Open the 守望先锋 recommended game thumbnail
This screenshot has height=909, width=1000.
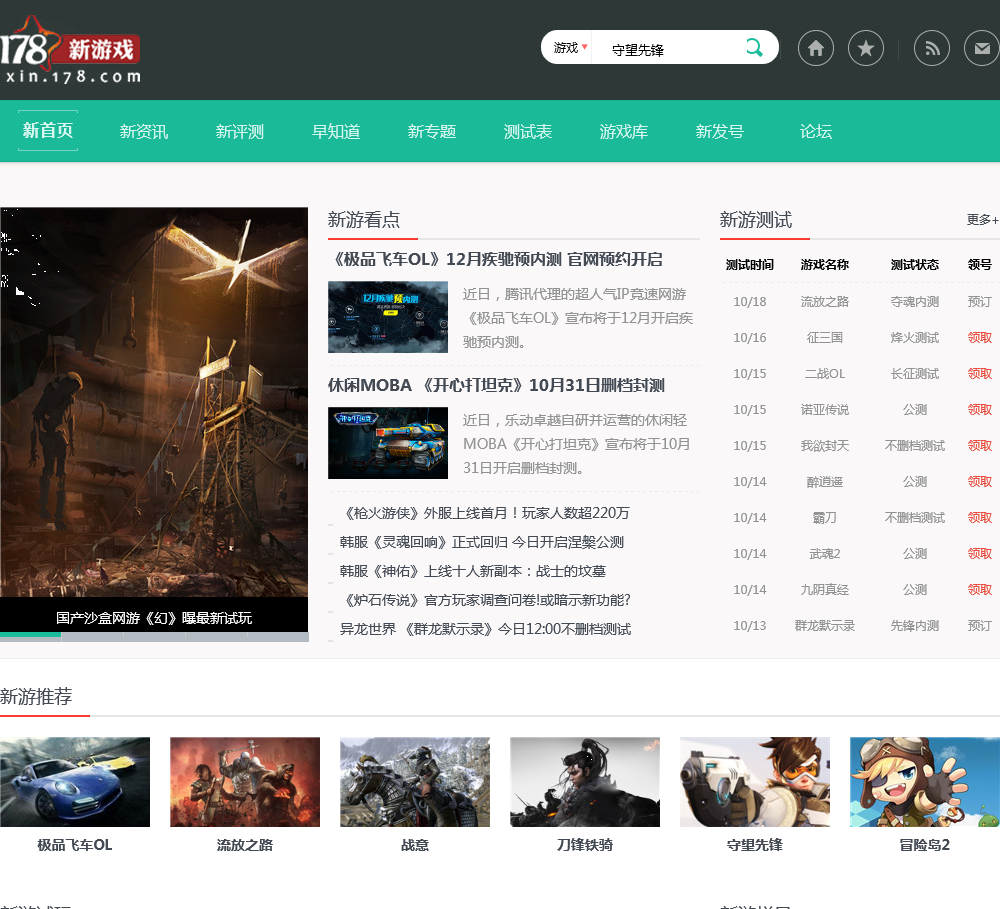click(755, 782)
